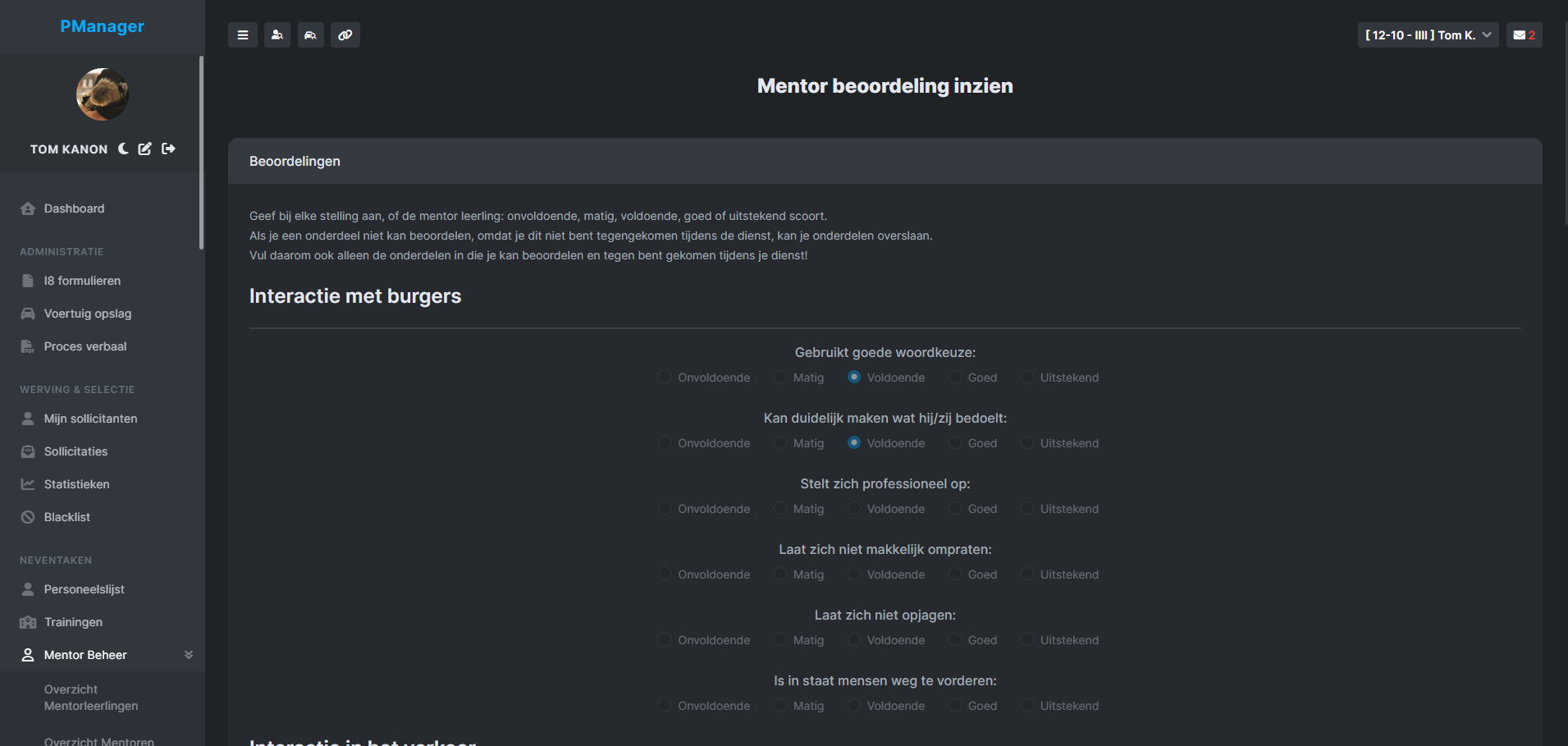
Task: Select Goed for 'Stelt zich professioneel op'
Action: coord(954,508)
